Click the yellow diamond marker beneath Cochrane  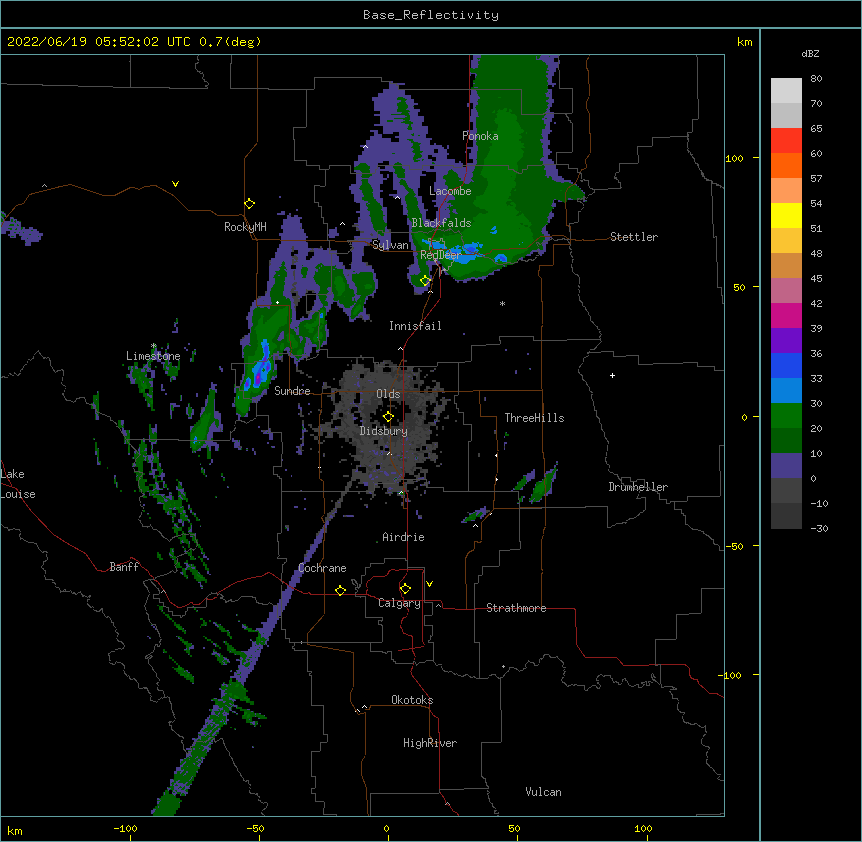(x=340, y=590)
